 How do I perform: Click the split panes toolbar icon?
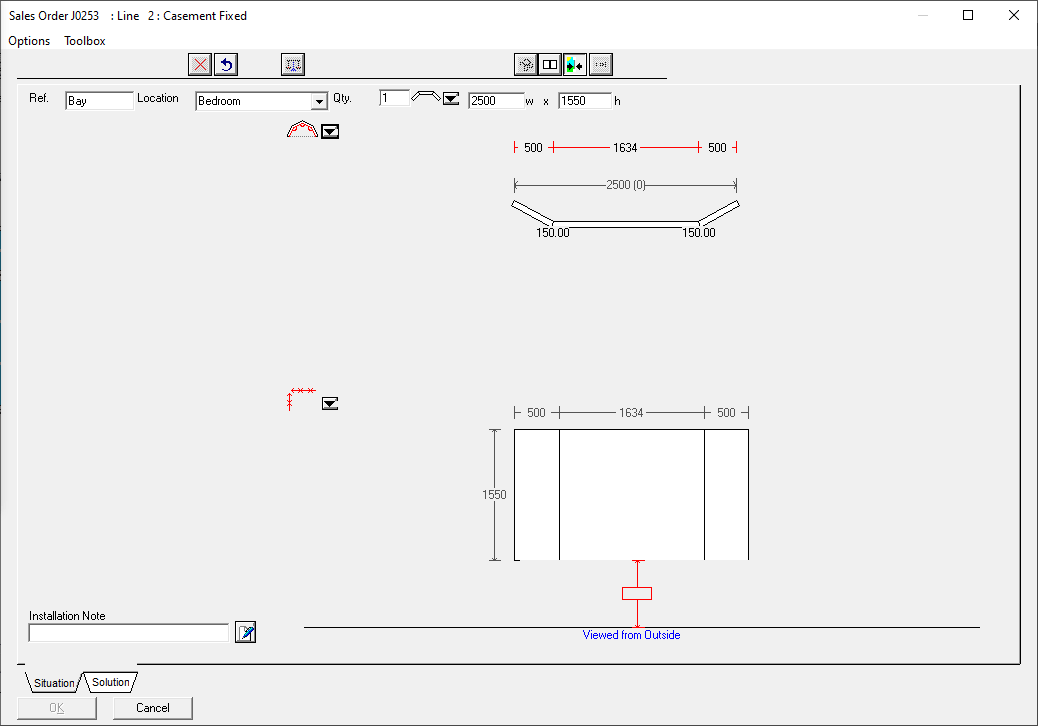click(550, 65)
